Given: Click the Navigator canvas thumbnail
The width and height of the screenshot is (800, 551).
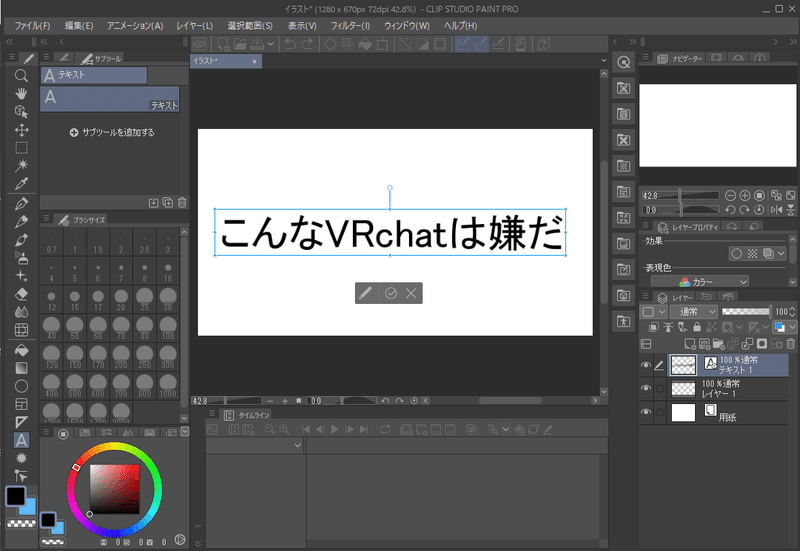Looking at the screenshot, I should [x=717, y=126].
